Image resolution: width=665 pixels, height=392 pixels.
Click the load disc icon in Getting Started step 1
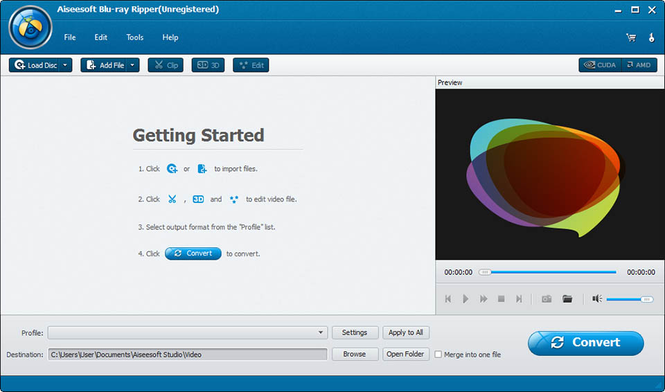pyautogui.click(x=172, y=169)
